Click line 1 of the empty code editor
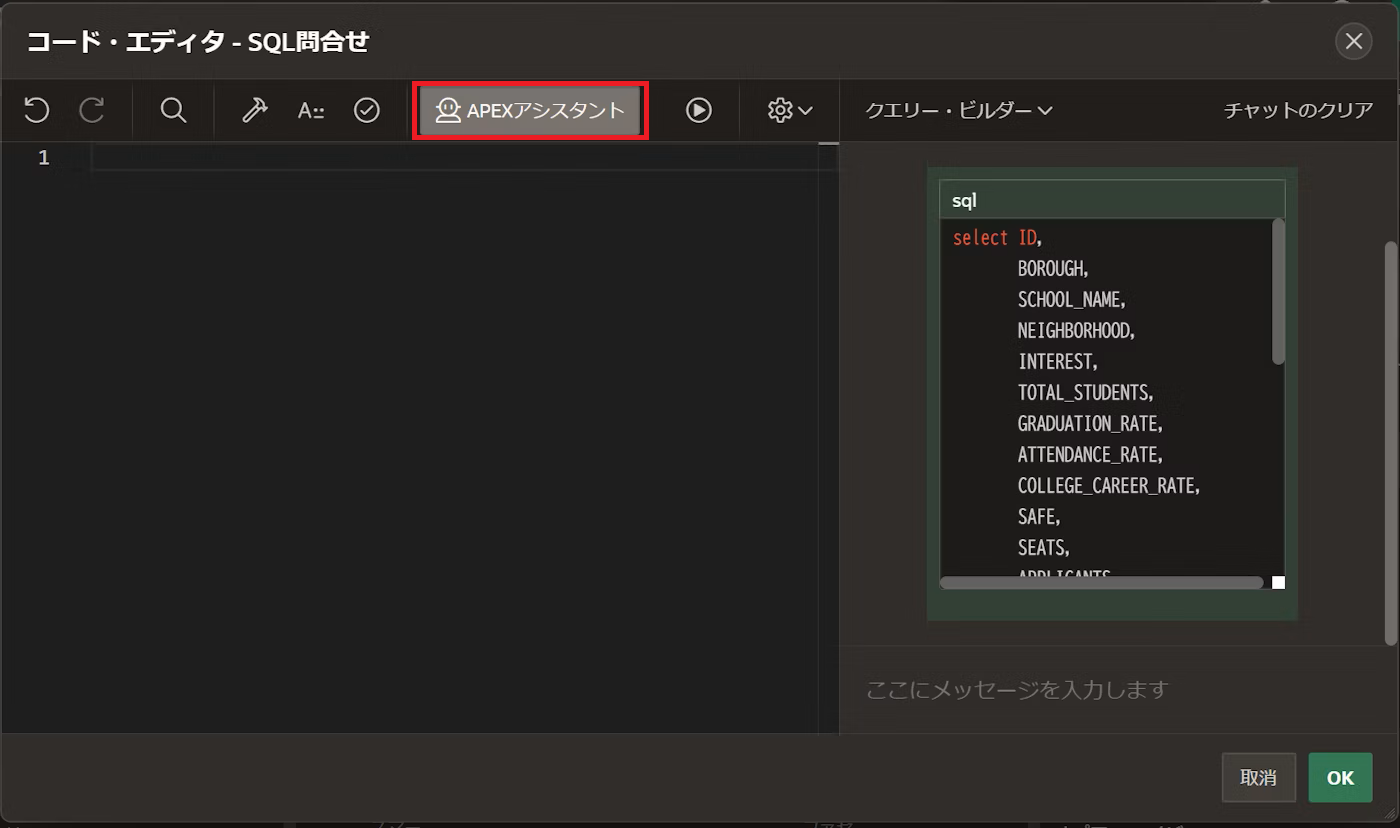The image size is (1400, 828). 300,157
